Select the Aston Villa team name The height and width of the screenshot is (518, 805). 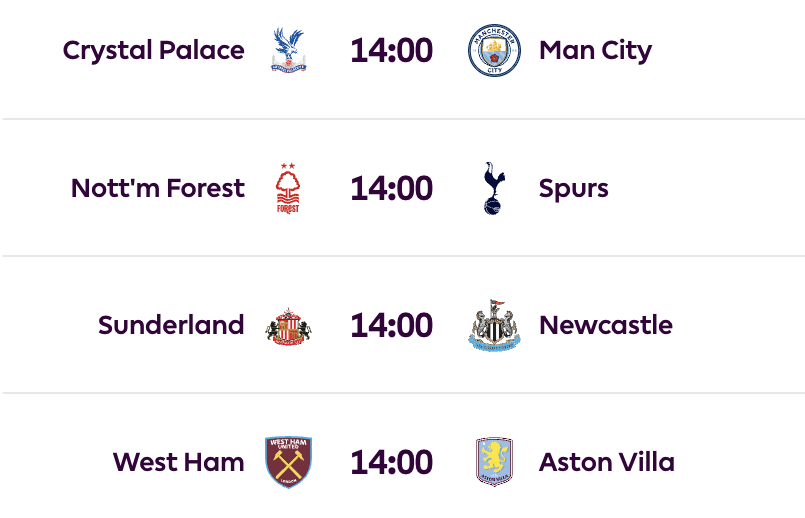pyautogui.click(x=606, y=462)
